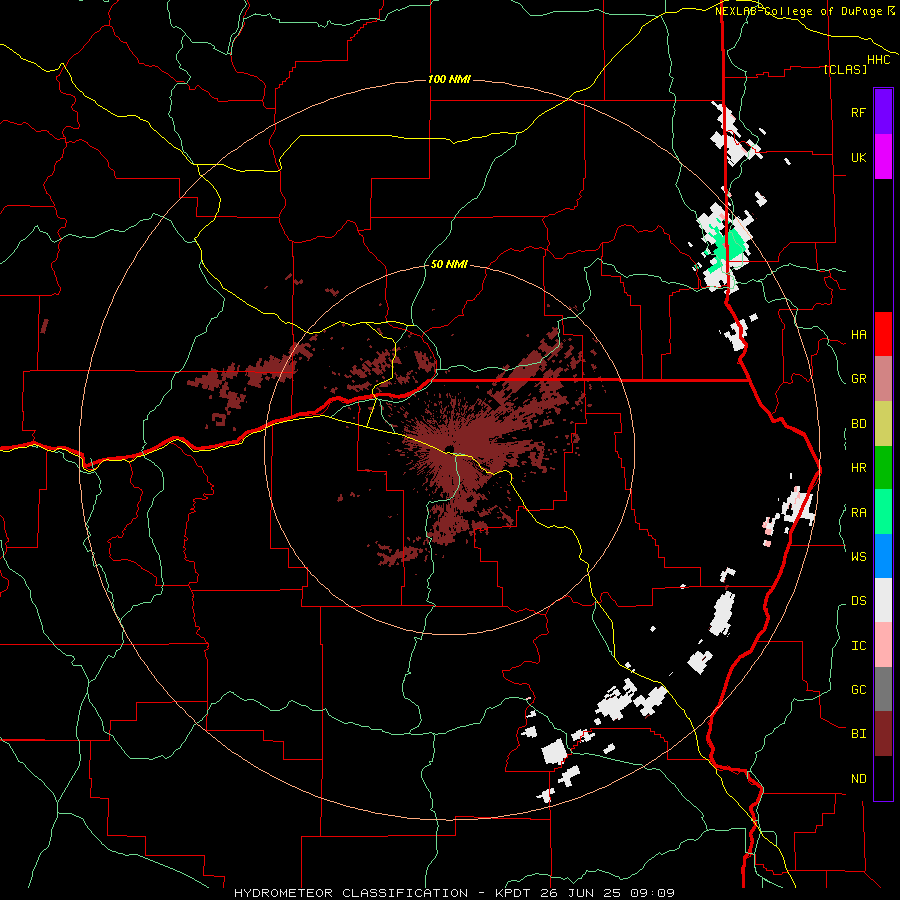
Task: Click the UK magenta legend swatch
Action: tap(883, 157)
